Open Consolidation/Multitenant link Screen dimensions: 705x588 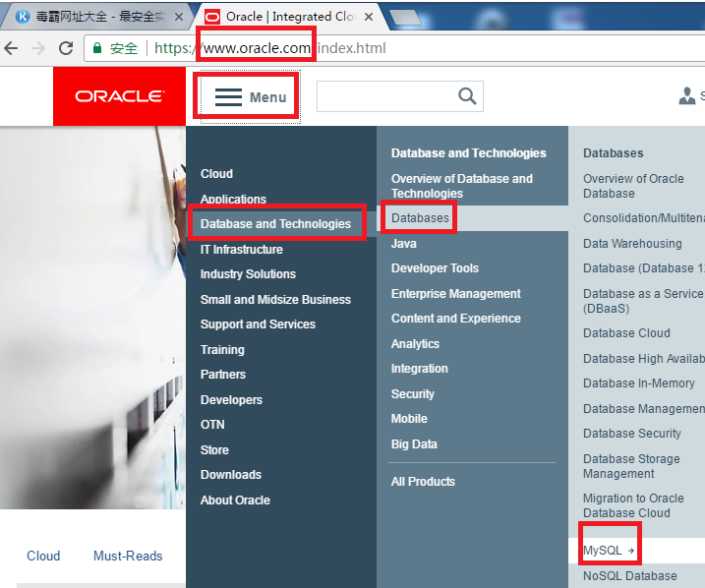click(x=644, y=218)
